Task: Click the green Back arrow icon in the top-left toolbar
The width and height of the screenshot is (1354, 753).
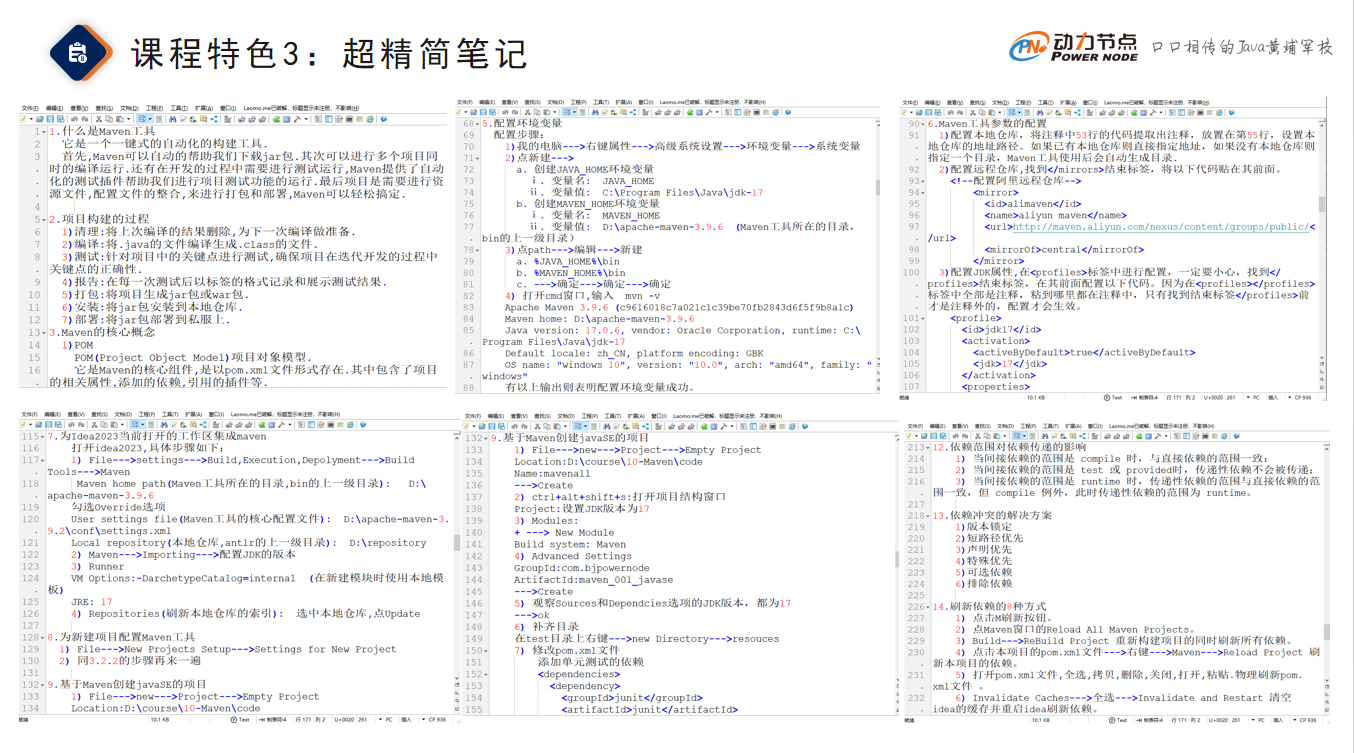Action: pyautogui.click(x=276, y=119)
